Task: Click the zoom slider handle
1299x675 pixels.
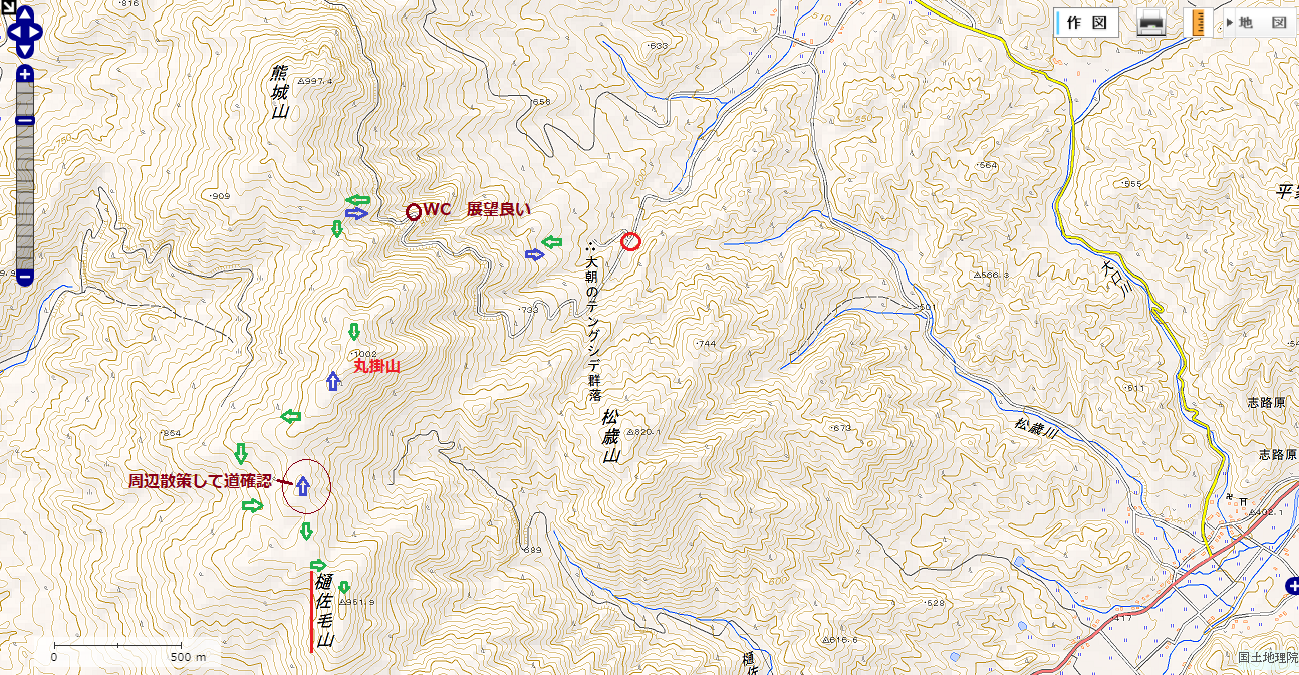Action: [25, 120]
